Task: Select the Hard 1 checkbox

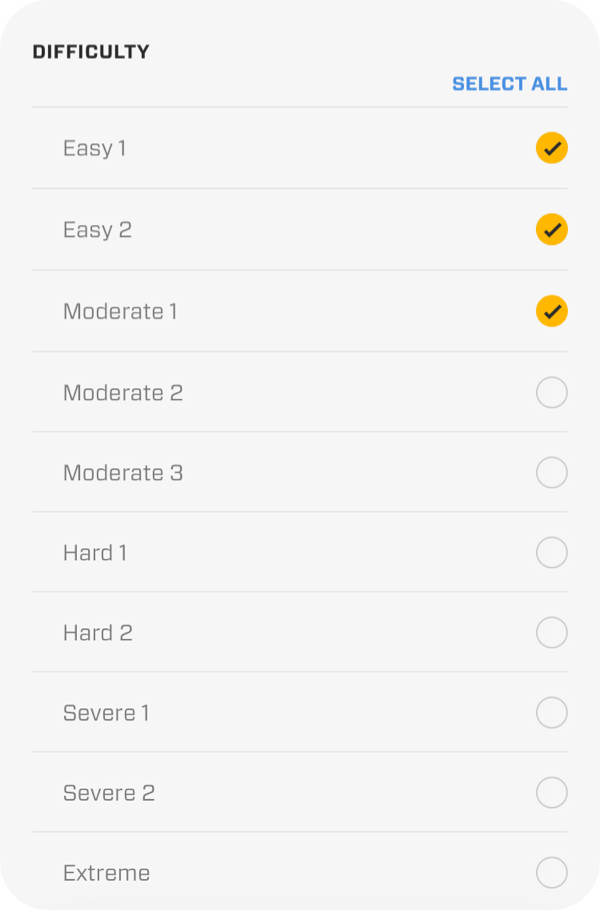Action: (551, 552)
